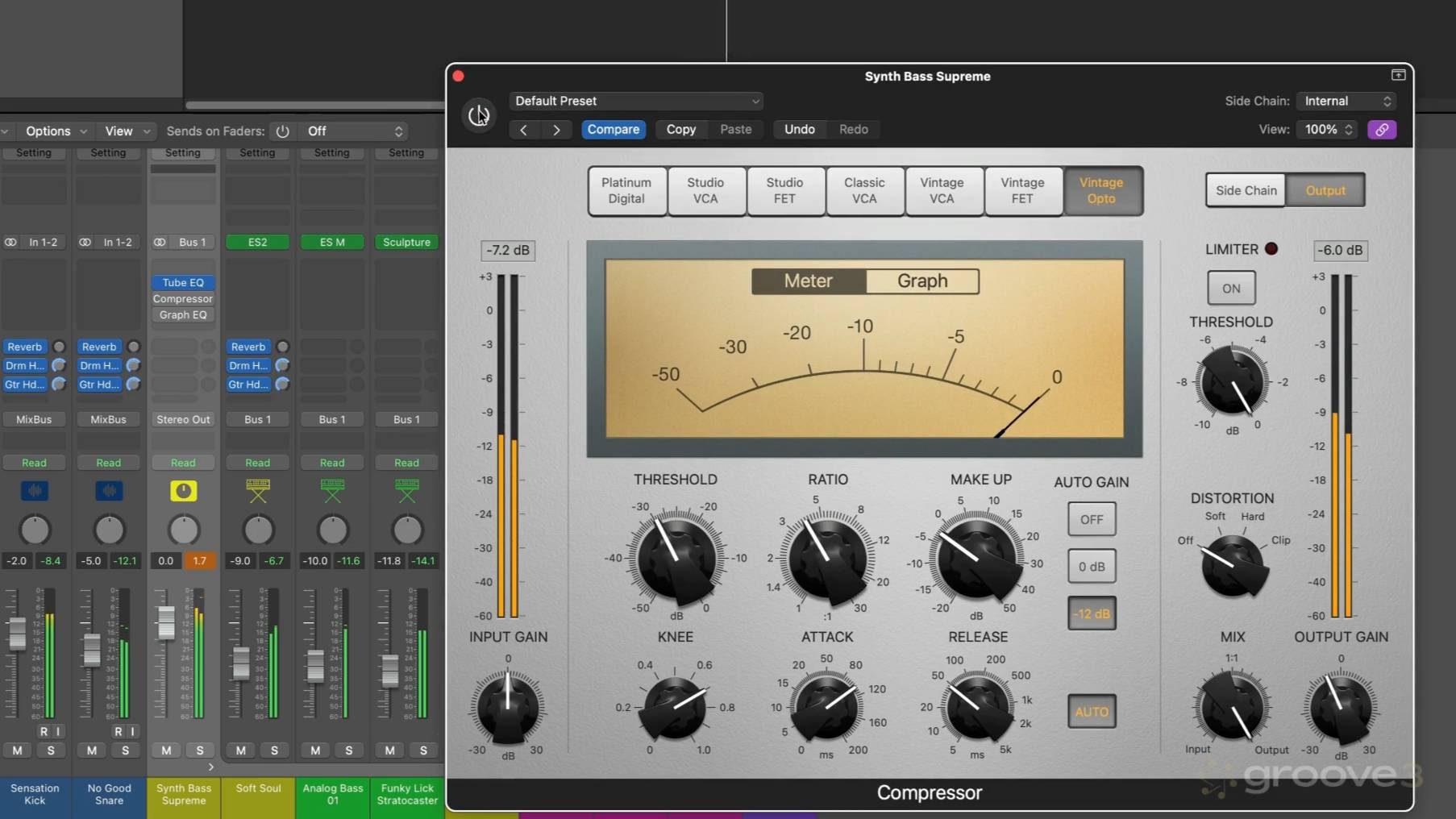Select the Studio FET compressor model tab
1456x819 pixels.
pos(784,191)
